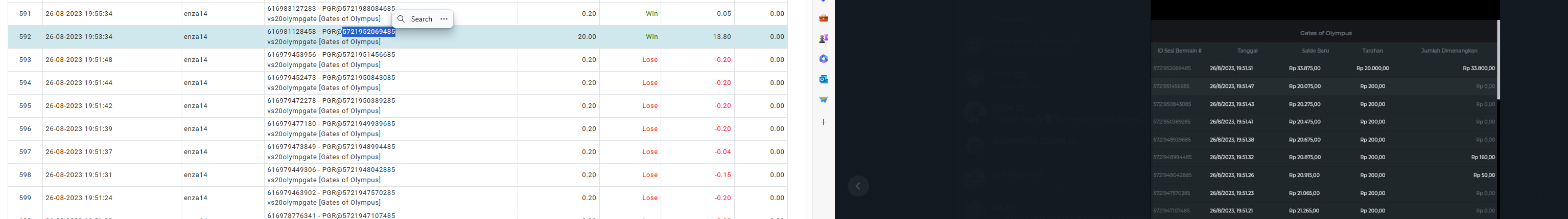Click the Rp 20.000,00 bet value
The height and width of the screenshot is (219, 1568).
pos(1373,69)
